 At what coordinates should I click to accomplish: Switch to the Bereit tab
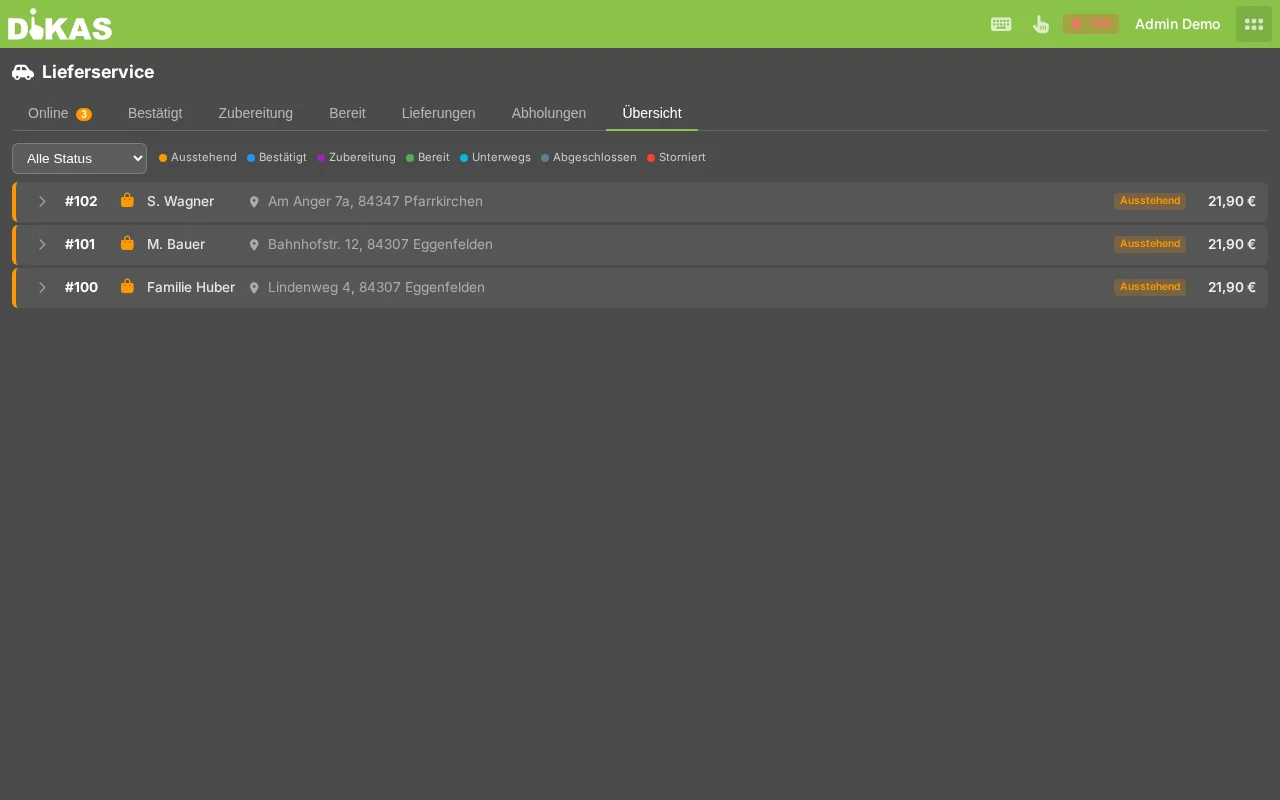pos(347,113)
